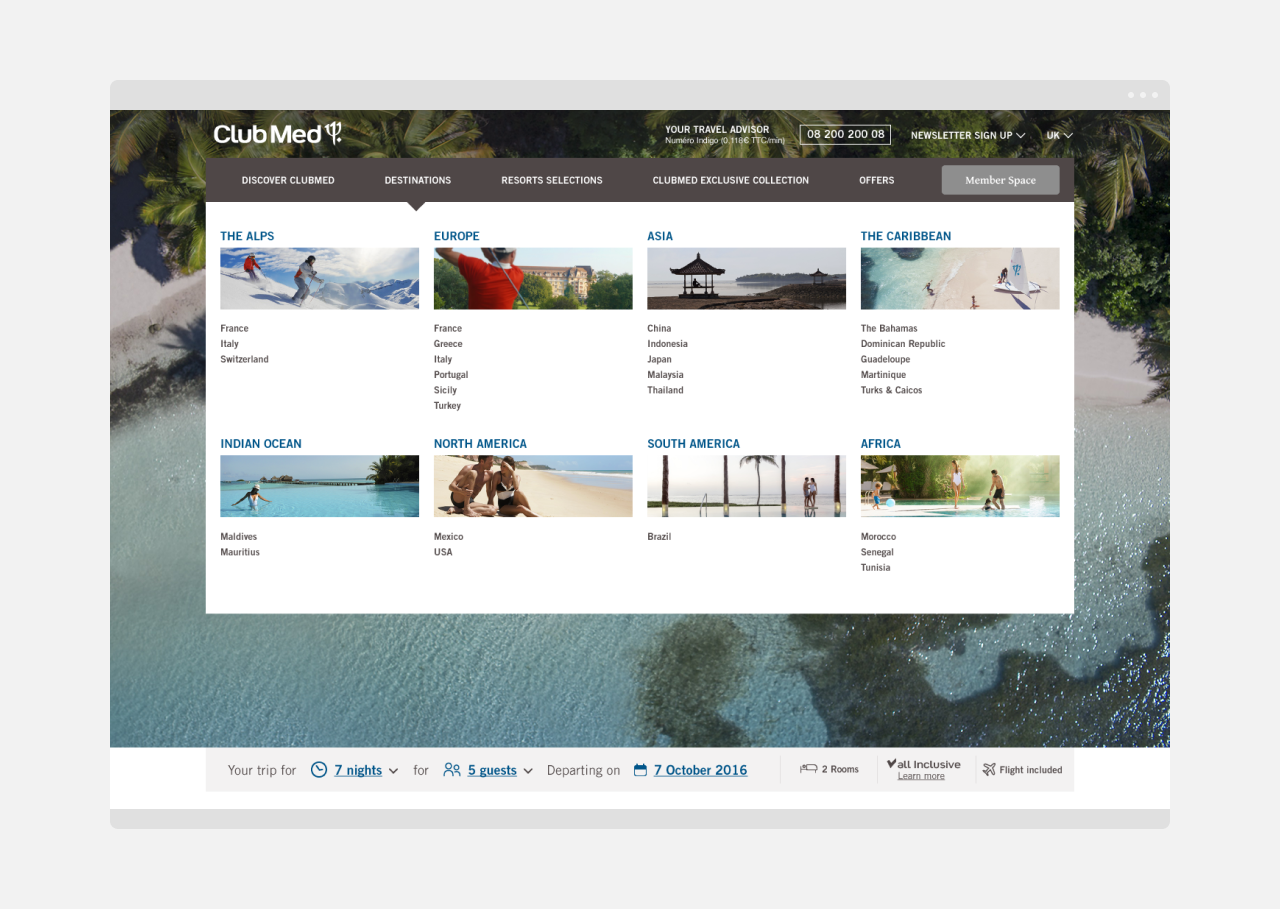Open the North America heading link
Screen dimensions: 1280x909
coord(480,444)
